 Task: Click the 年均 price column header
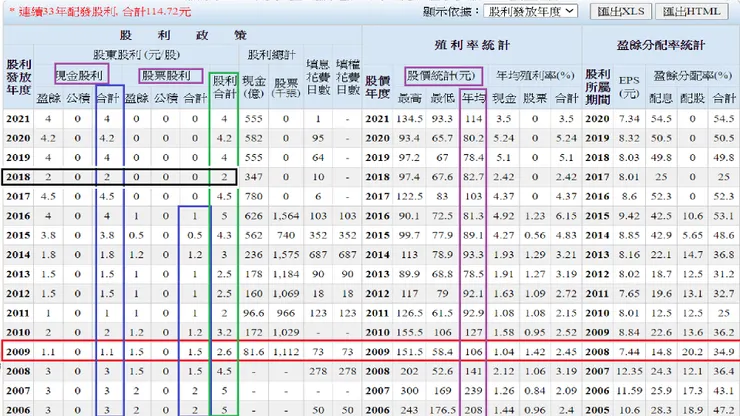(473, 98)
